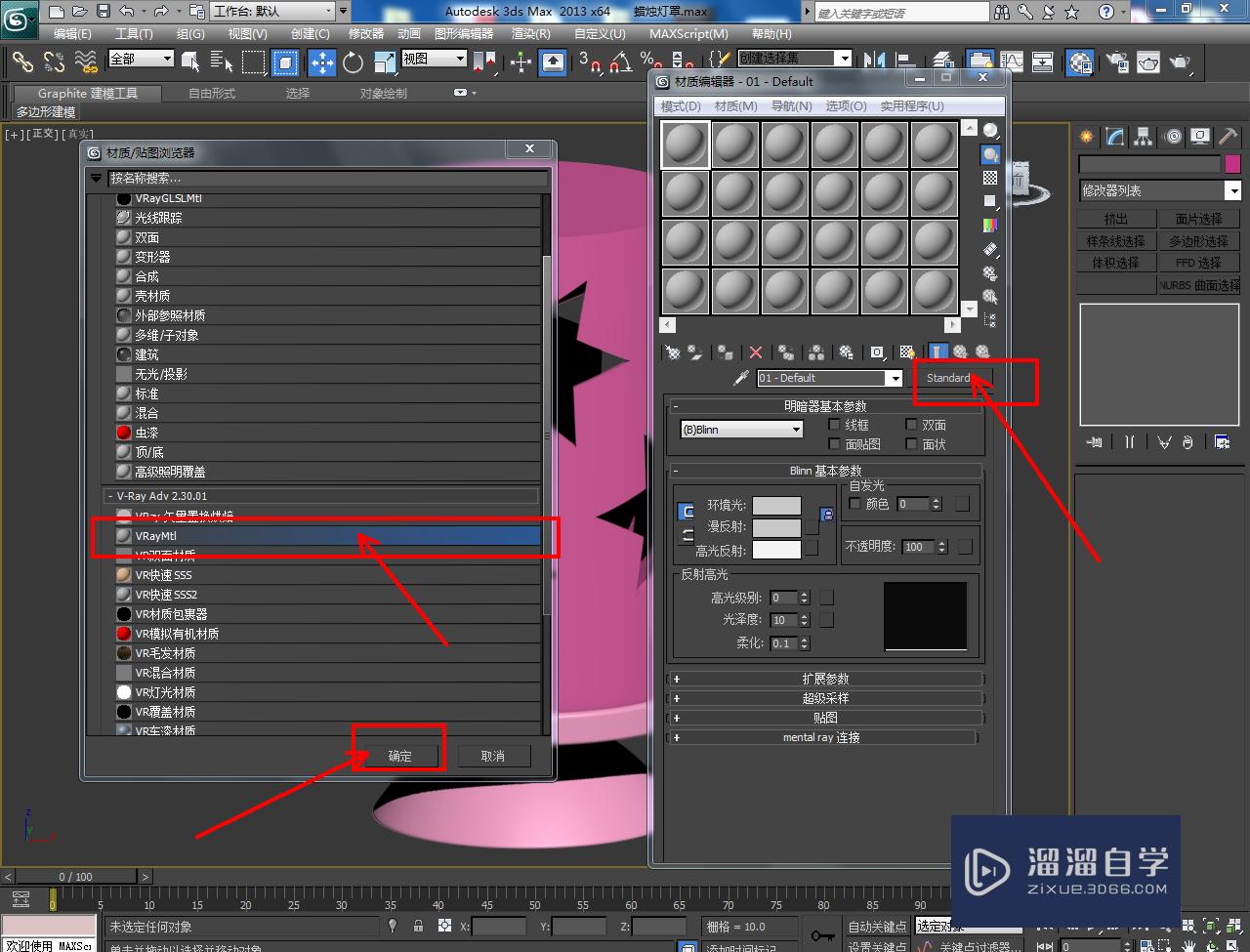Expand the 超级采样 rollout

coord(825,698)
